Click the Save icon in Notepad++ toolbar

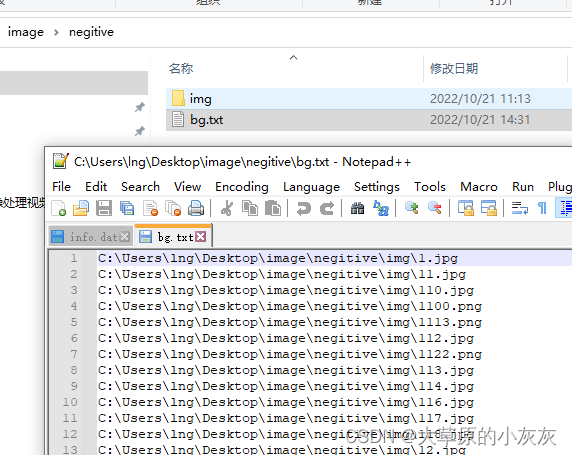(x=104, y=208)
